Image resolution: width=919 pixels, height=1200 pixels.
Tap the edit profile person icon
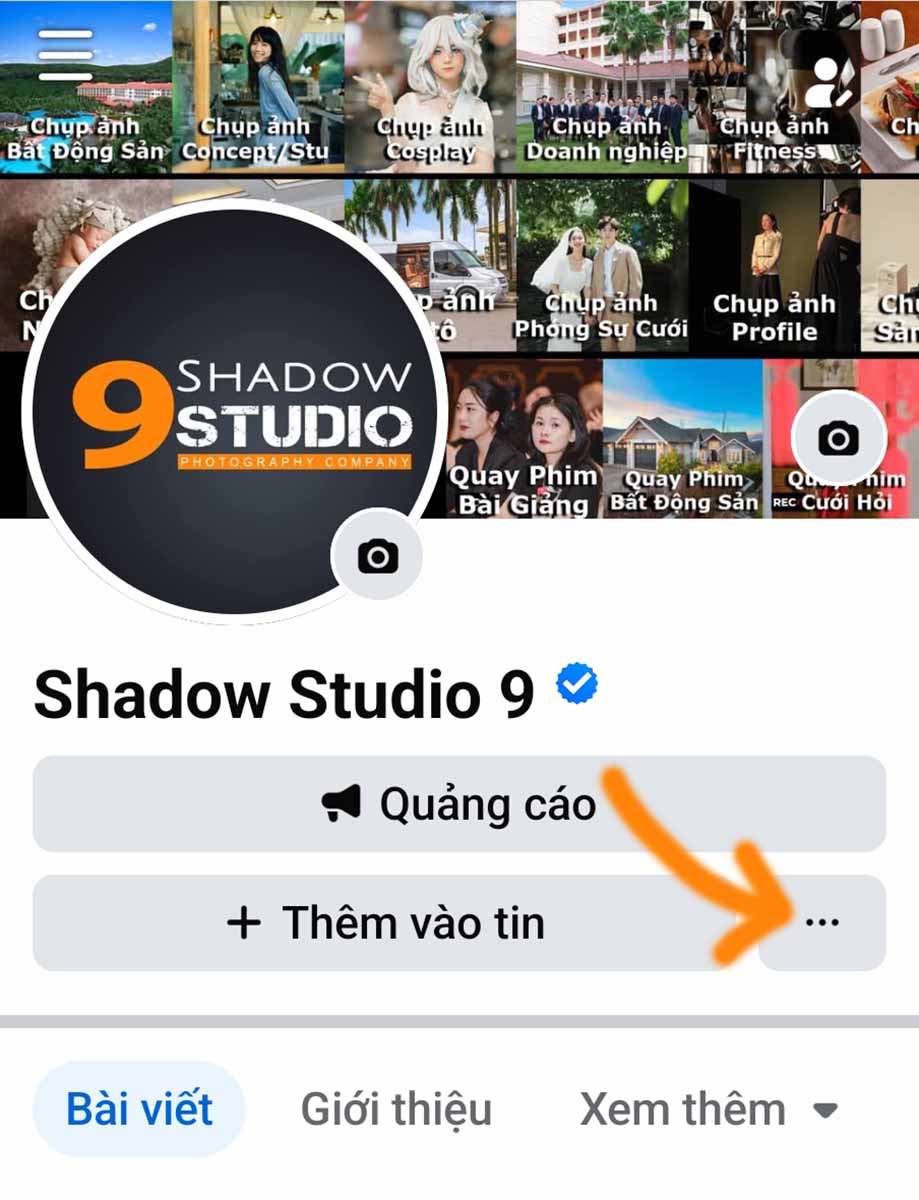pyautogui.click(x=827, y=84)
